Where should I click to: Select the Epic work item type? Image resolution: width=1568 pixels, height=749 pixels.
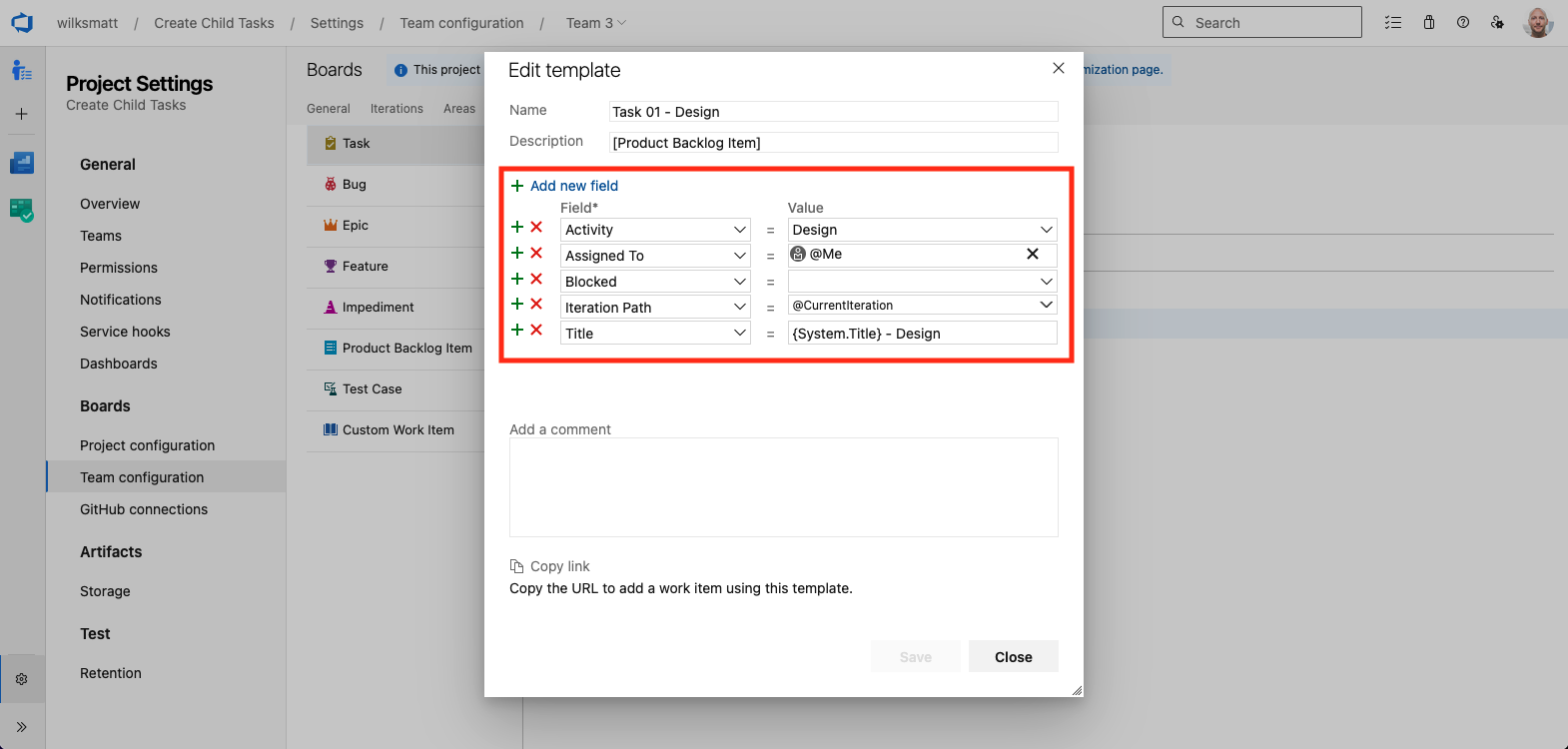point(395,226)
